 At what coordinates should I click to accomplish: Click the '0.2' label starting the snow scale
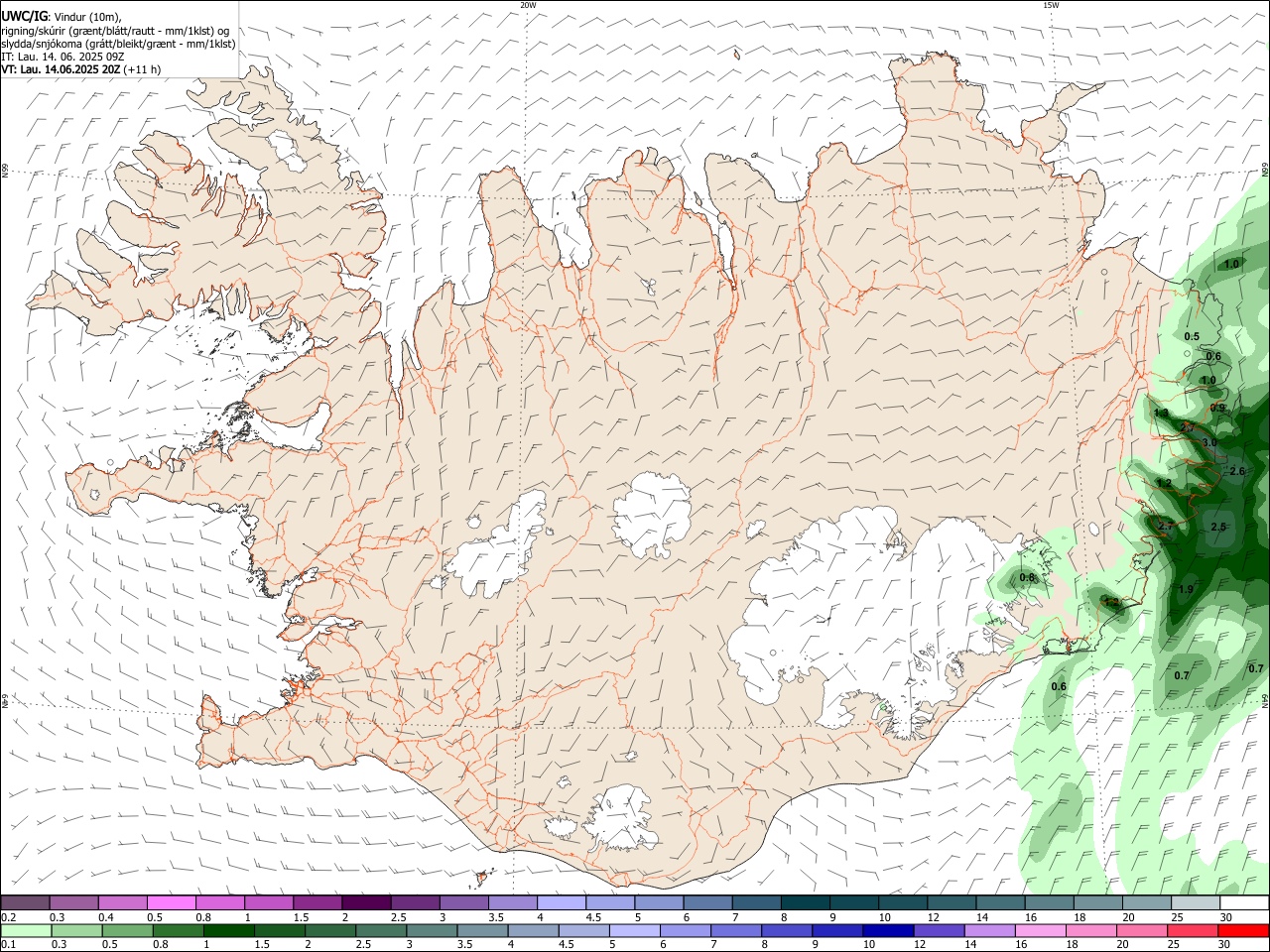[9, 917]
